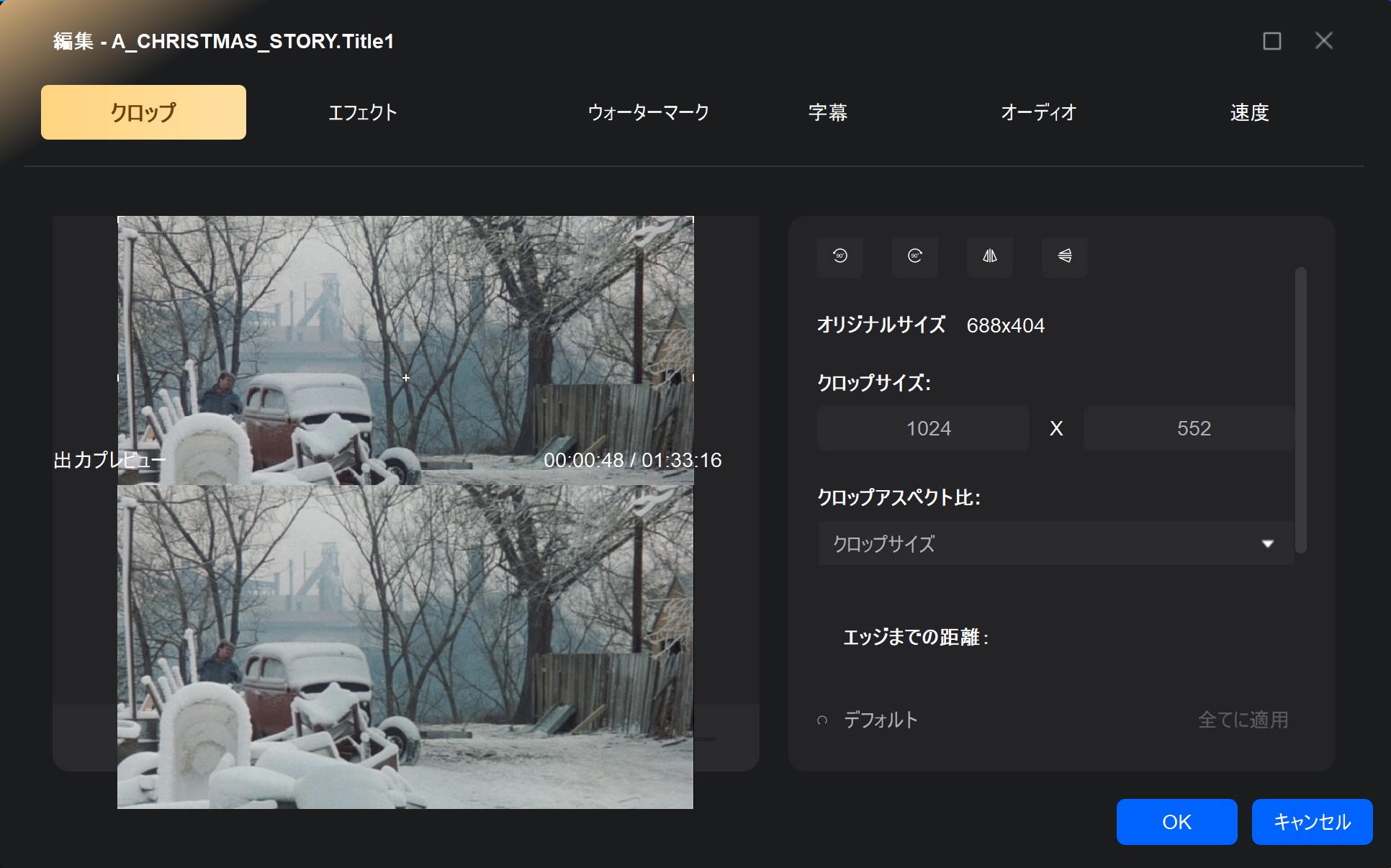Click the 00:00:48 / 01:33:16 timestamp
The height and width of the screenshot is (868, 1391).
(x=632, y=460)
